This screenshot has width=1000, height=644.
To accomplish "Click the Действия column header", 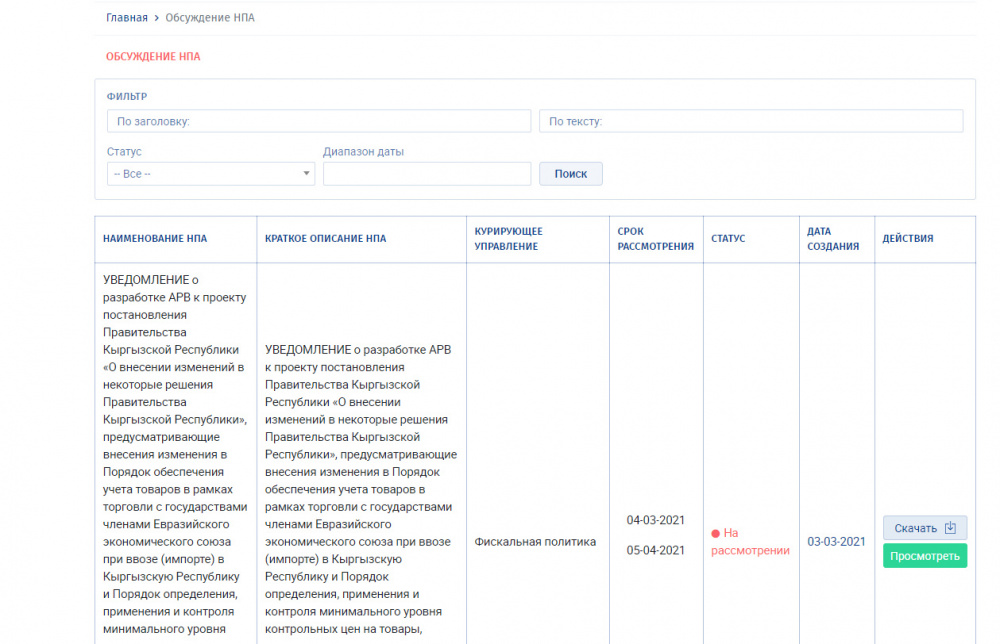I will click(907, 239).
